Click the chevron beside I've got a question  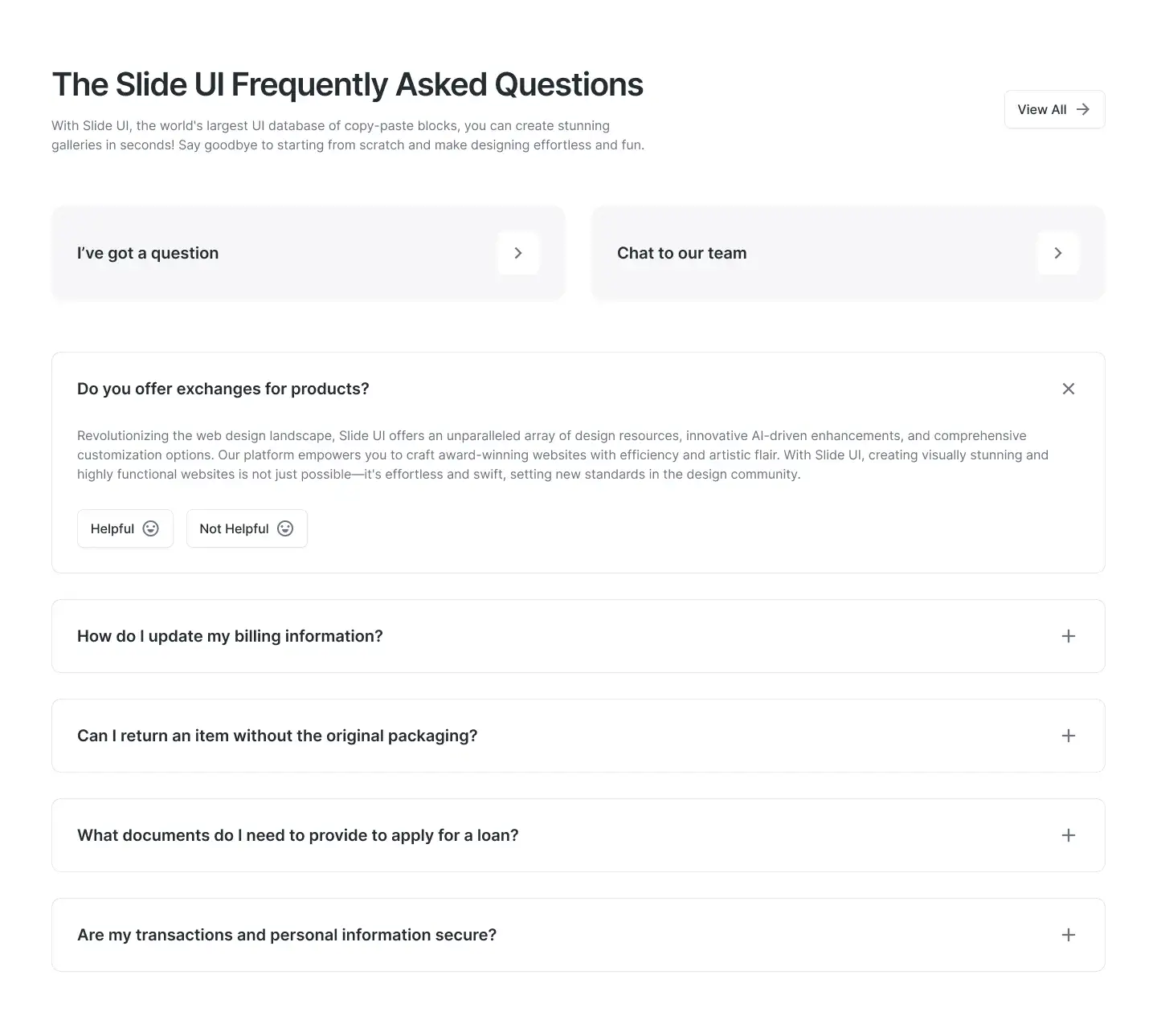[x=518, y=253]
